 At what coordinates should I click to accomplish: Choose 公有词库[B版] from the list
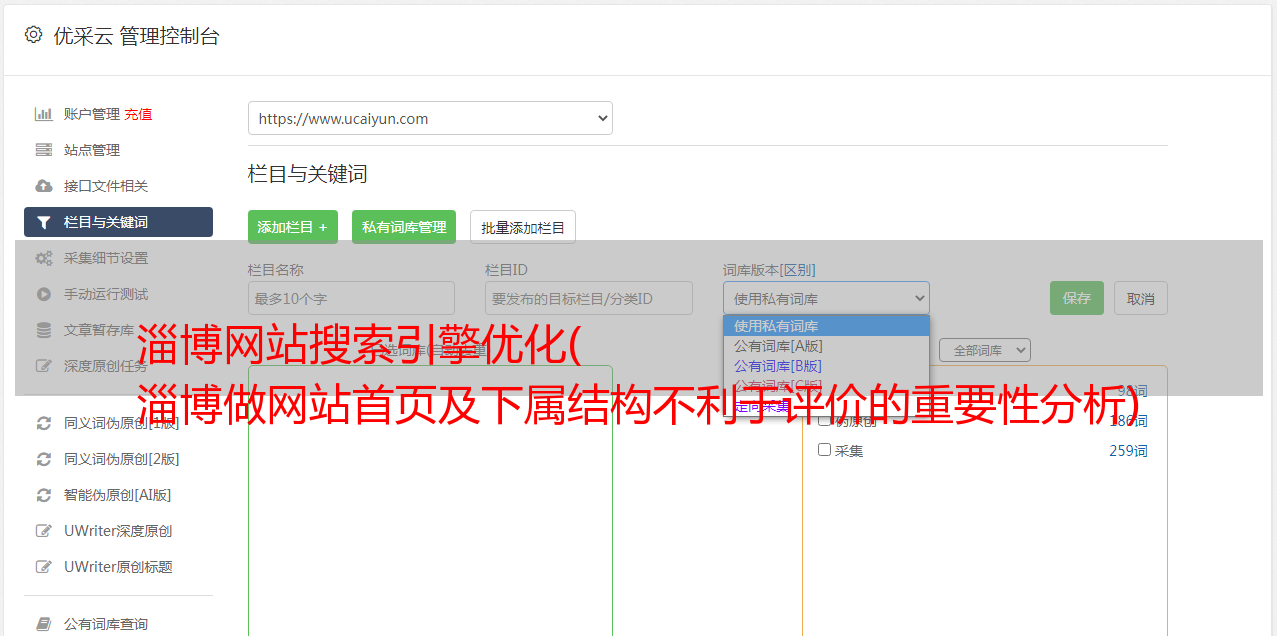tap(826, 366)
